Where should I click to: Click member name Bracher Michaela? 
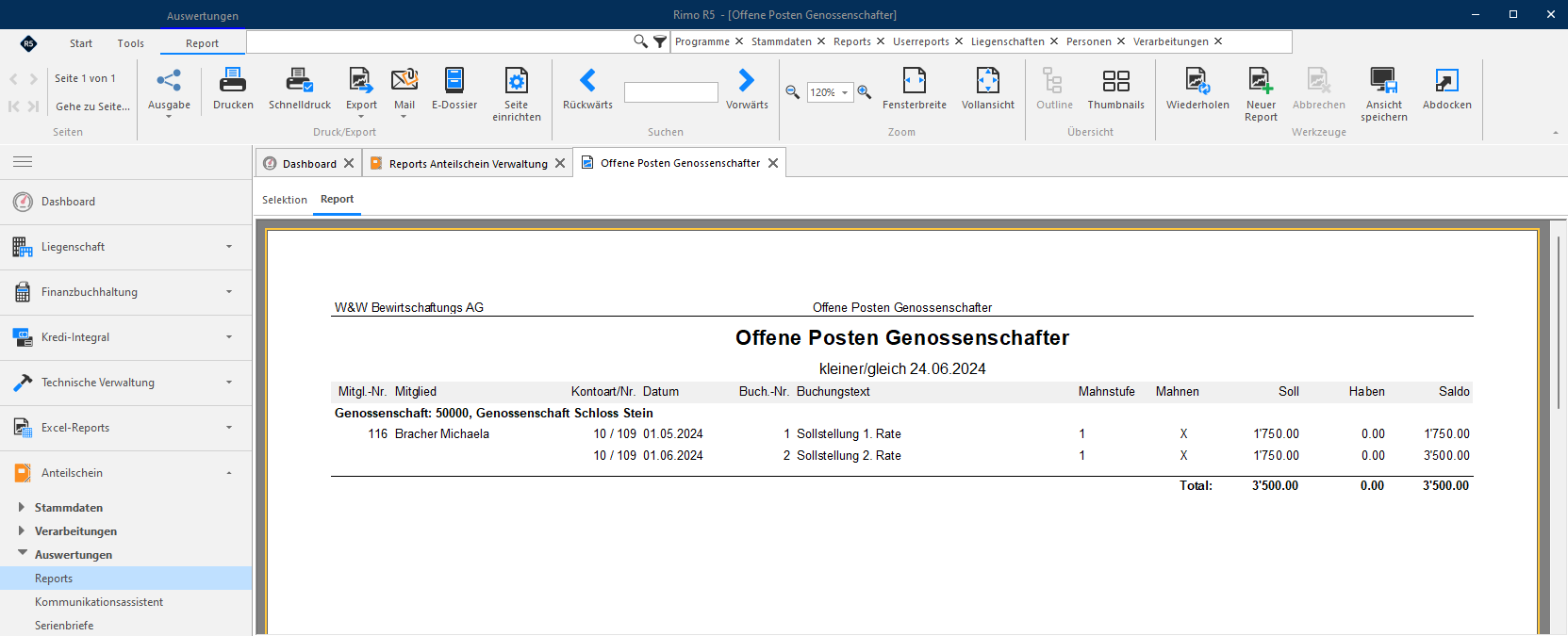[x=441, y=434]
